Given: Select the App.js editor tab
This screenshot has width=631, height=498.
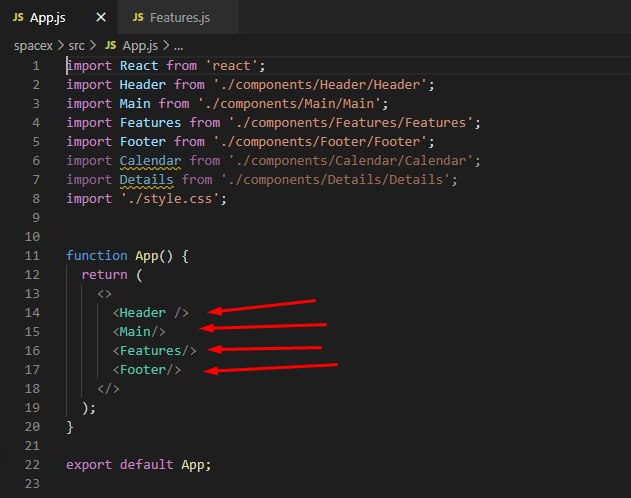Looking at the screenshot, I should 58,17.
